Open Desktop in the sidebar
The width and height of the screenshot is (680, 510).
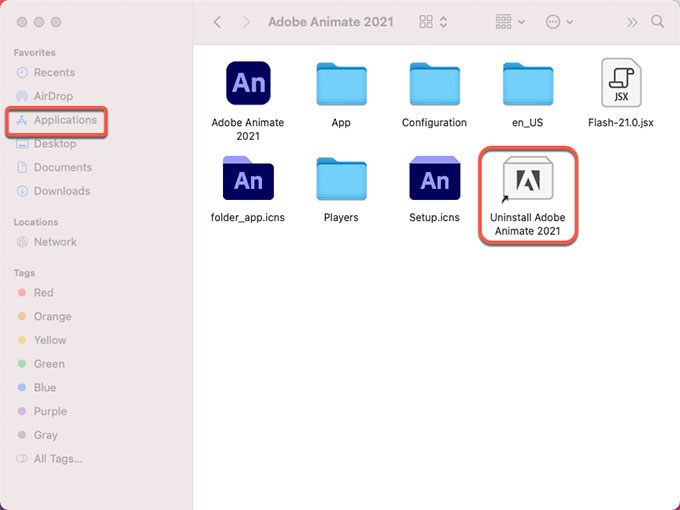[x=46, y=144]
